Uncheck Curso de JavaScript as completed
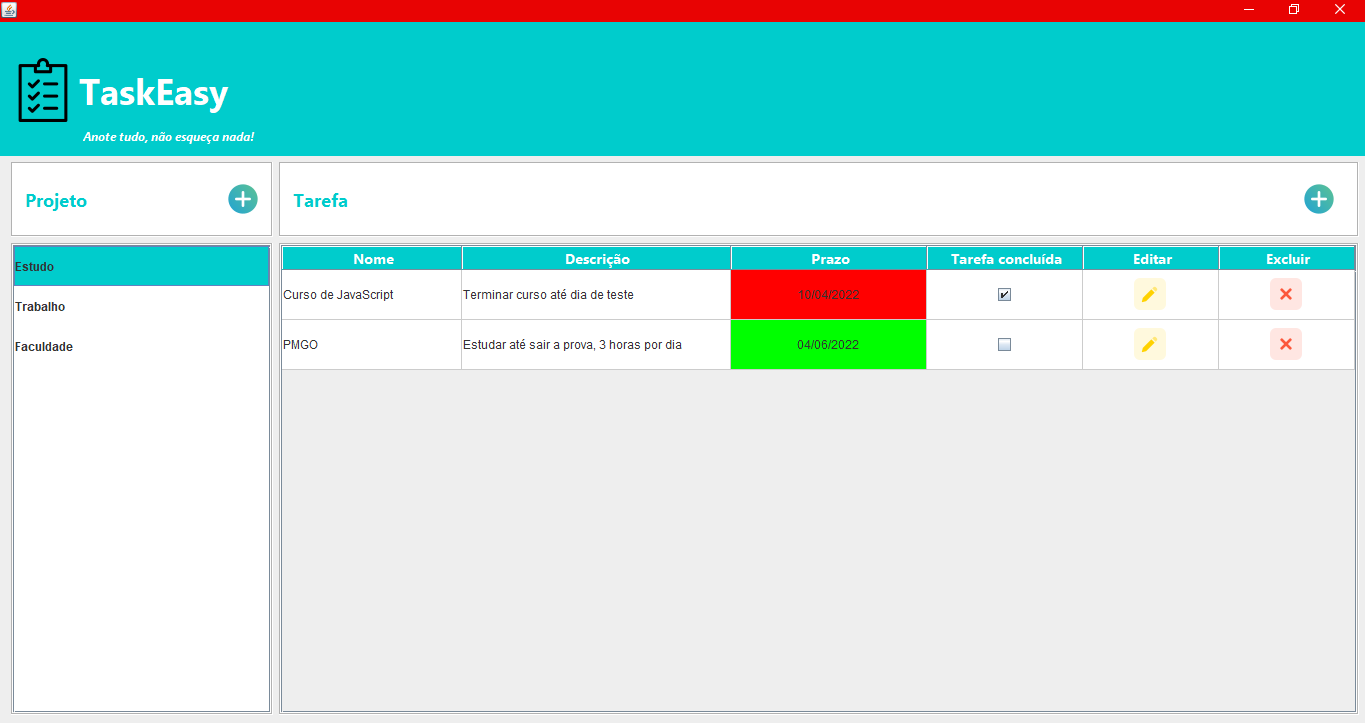1365x723 pixels. (x=1004, y=294)
